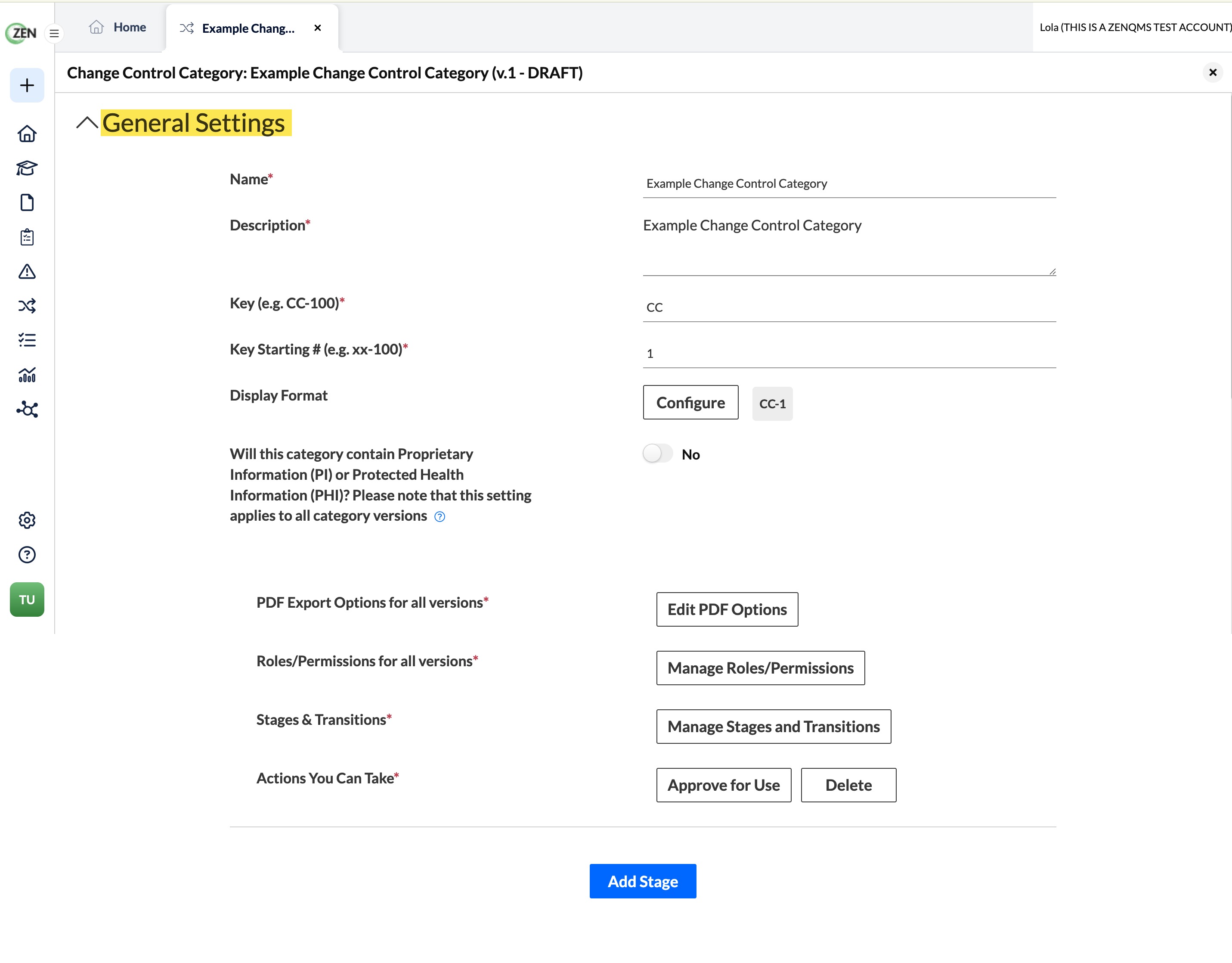1232x963 pixels.
Task: Open the settings gear icon in sidebar
Action: coord(27,520)
